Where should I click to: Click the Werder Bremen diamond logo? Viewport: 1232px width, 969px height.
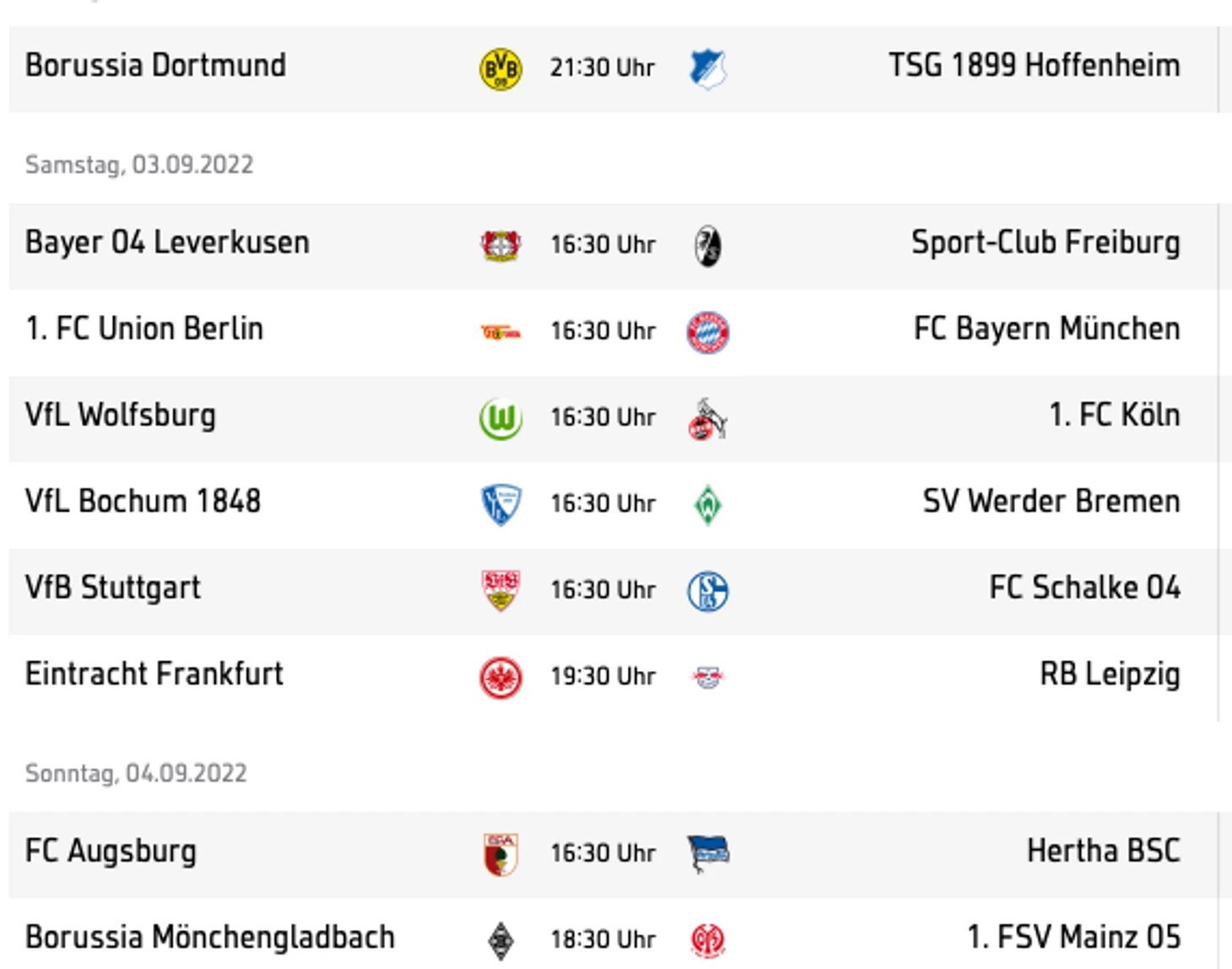click(x=707, y=505)
